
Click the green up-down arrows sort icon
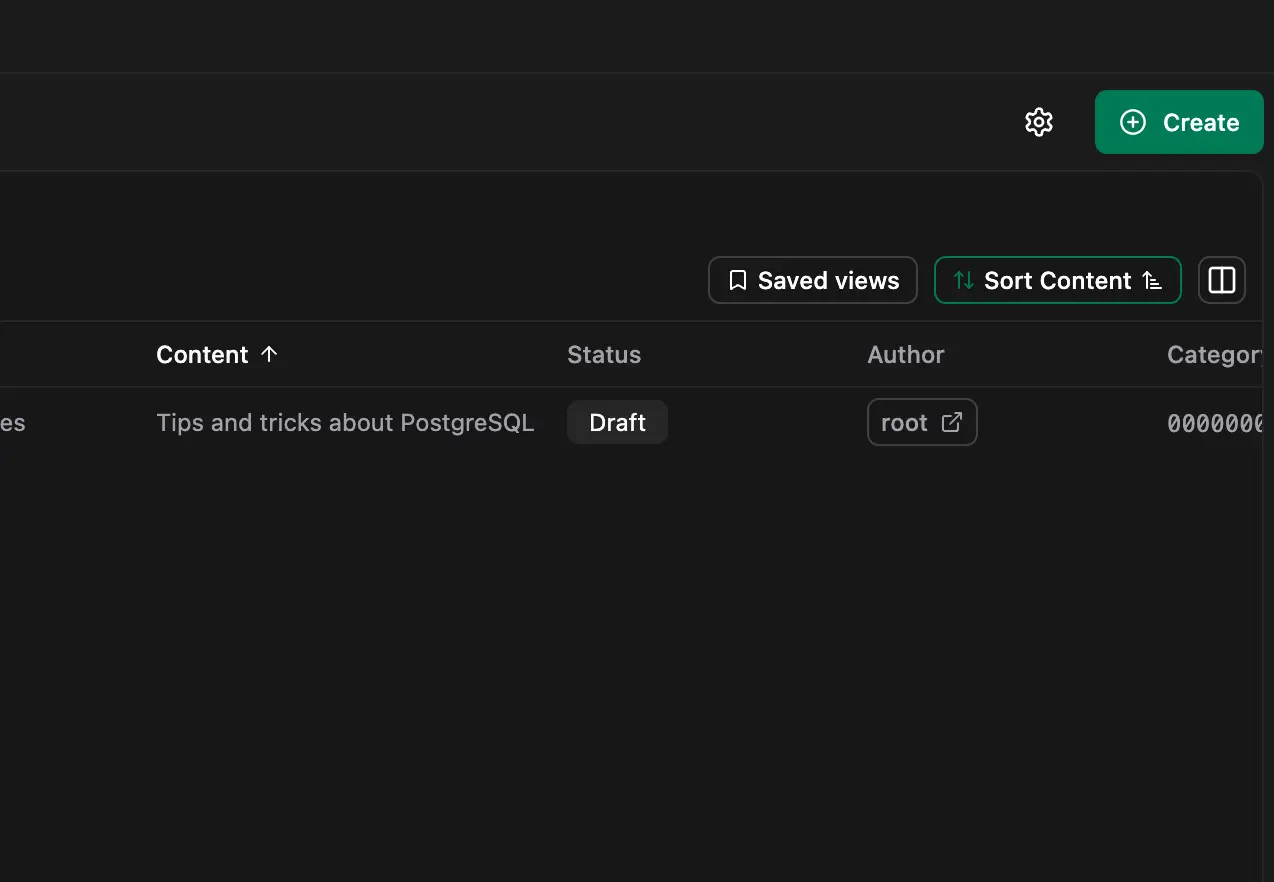click(963, 281)
